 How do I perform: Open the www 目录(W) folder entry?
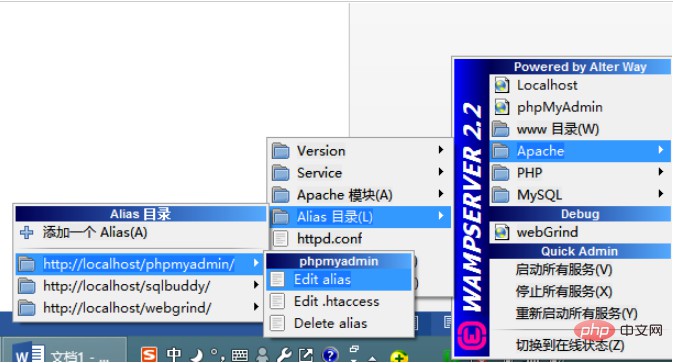pyautogui.click(x=580, y=129)
